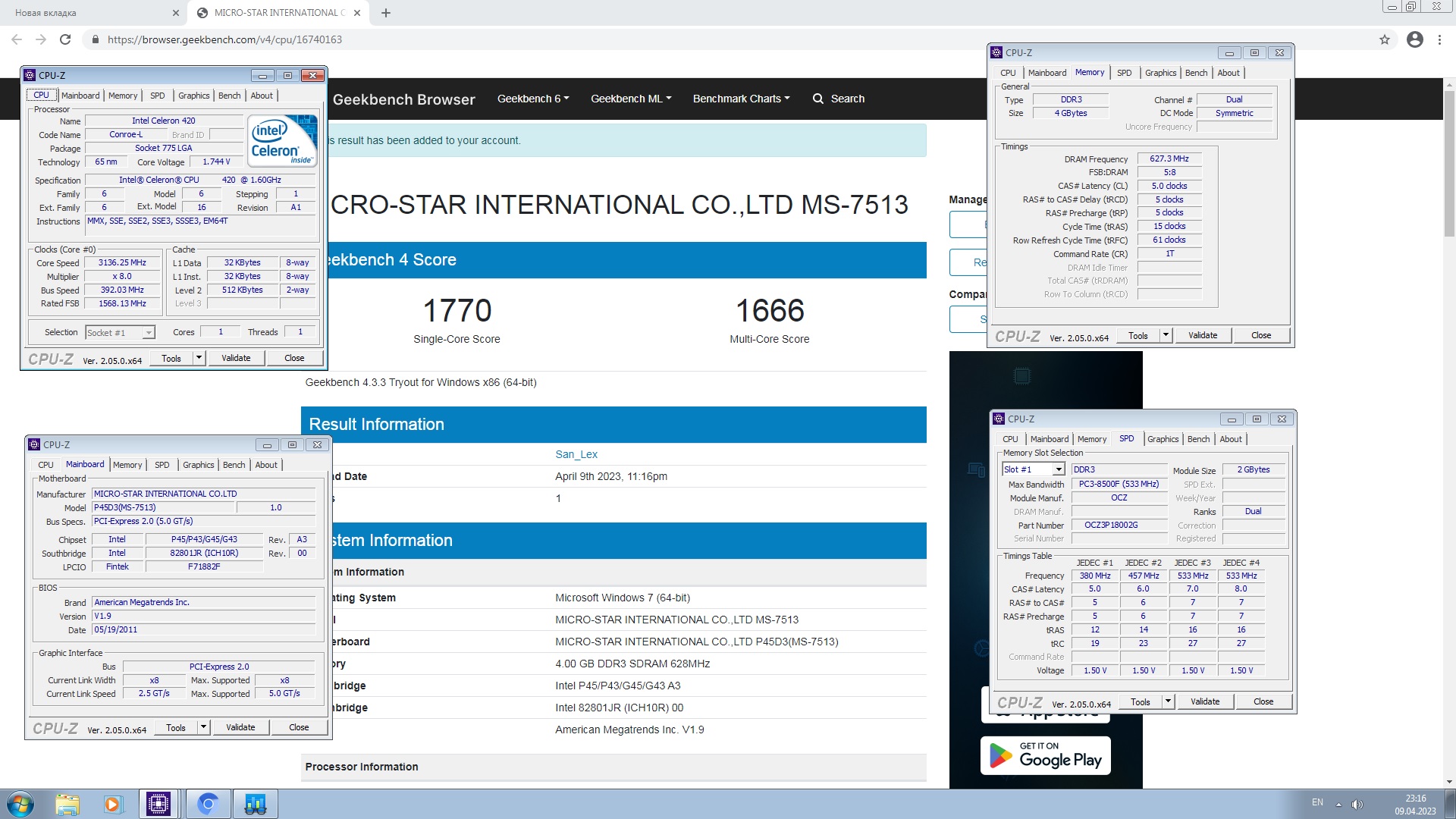Switch to Bench tab in CPU window
The width and height of the screenshot is (1456, 819).
click(x=229, y=96)
